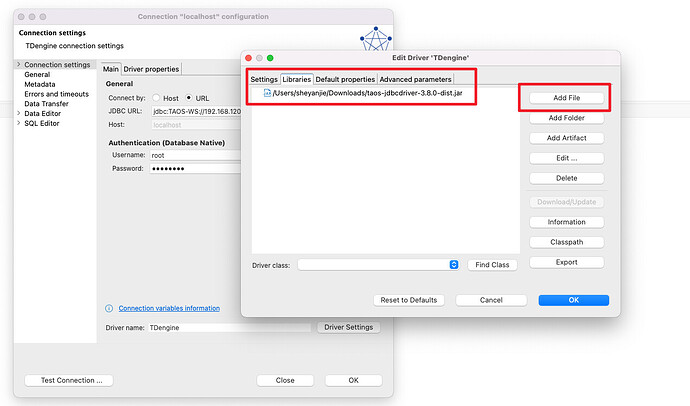Click the connection variables info icon
This screenshot has height=406, width=690.
(x=110, y=308)
